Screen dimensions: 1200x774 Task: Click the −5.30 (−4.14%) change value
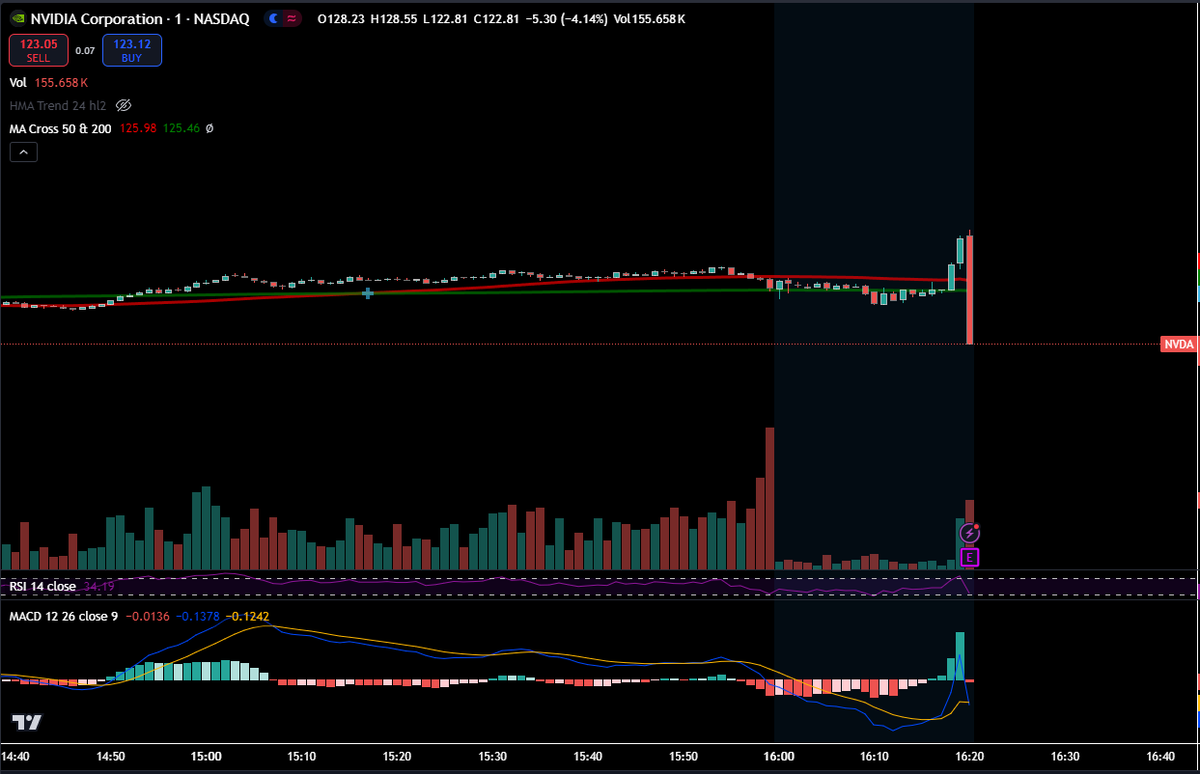tap(566, 19)
